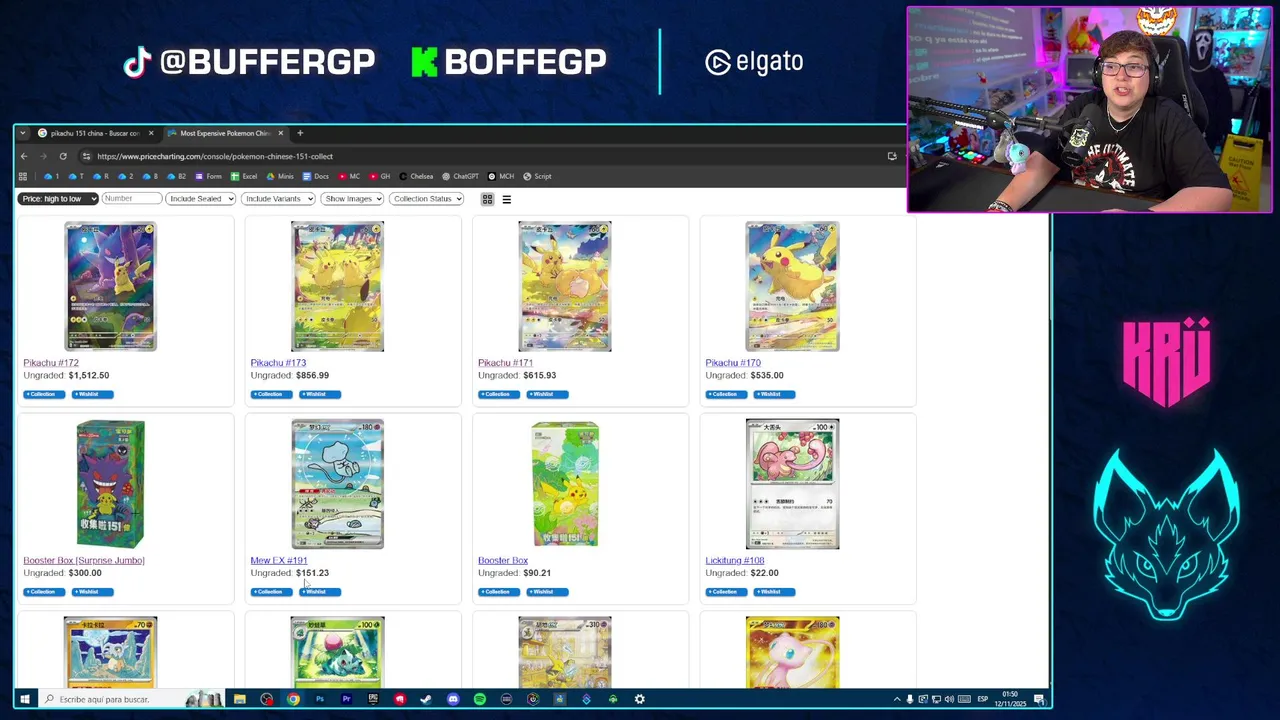Open Settings gear on the taskbar
Viewport: 1280px width, 720px height.
click(640, 699)
